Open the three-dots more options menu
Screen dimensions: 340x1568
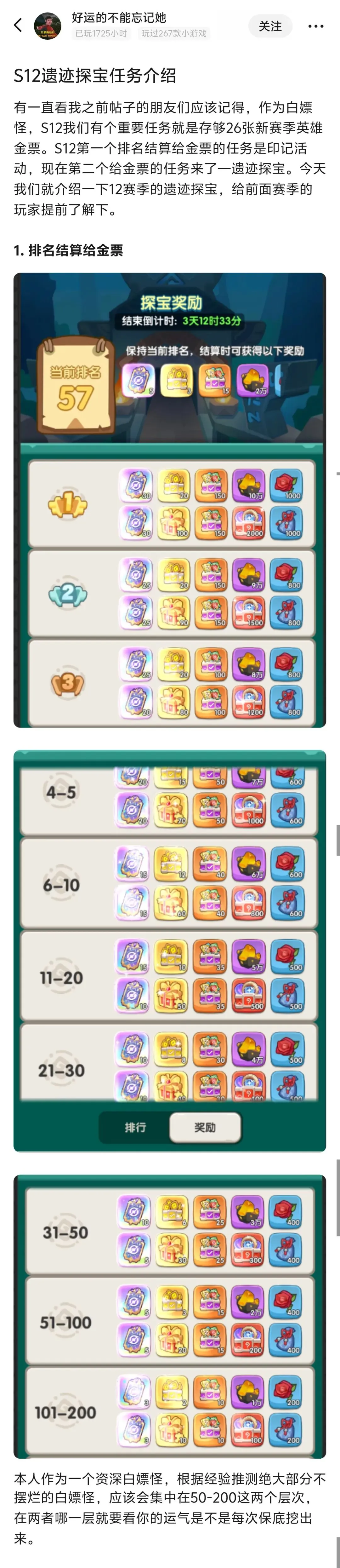[x=316, y=26]
